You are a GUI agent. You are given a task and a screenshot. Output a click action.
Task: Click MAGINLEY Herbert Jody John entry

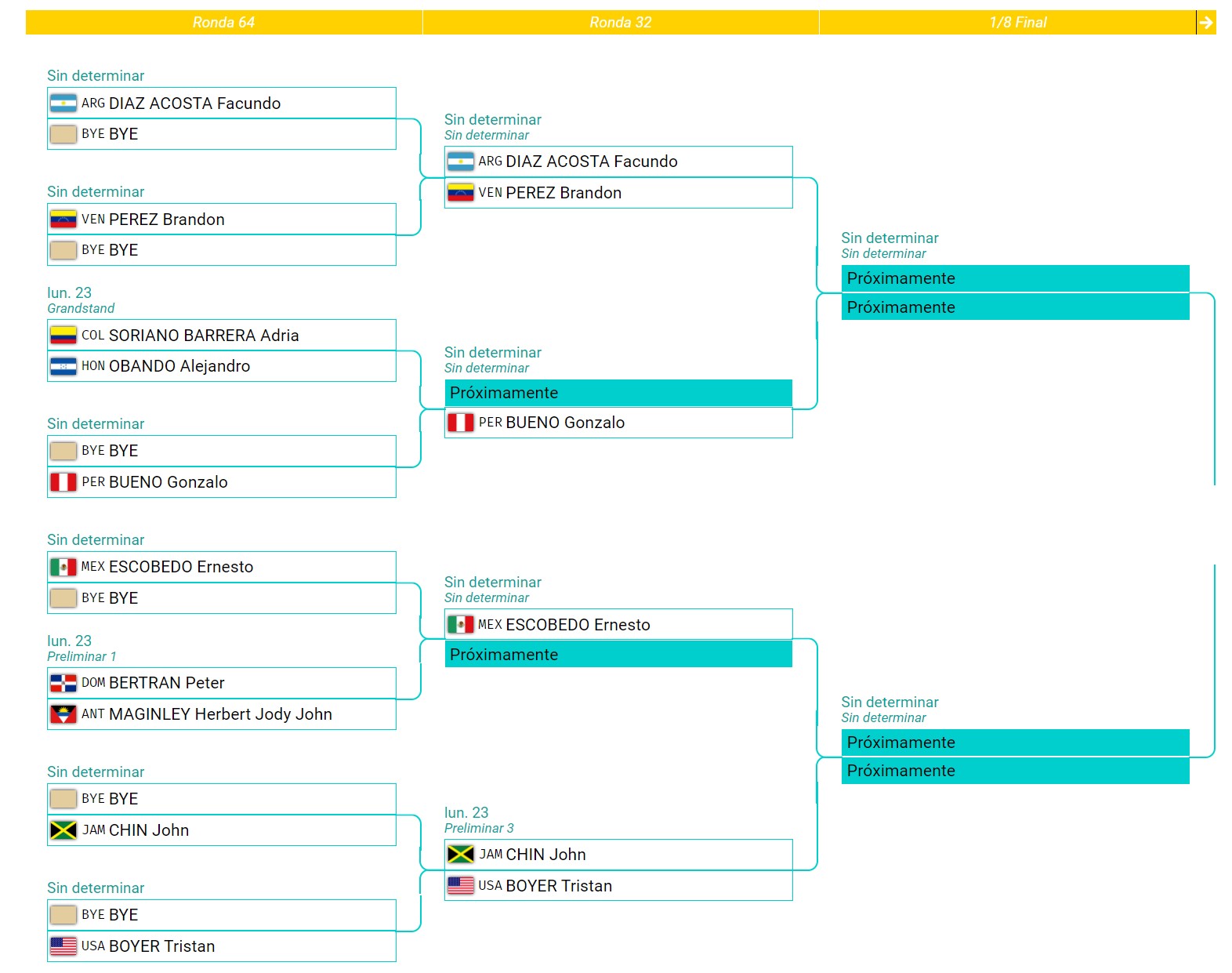pos(220,714)
